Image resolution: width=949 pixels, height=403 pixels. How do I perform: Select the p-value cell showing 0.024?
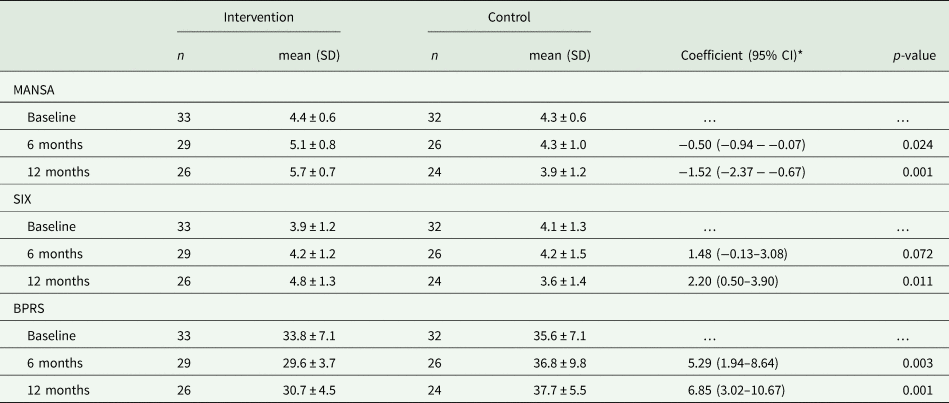click(917, 144)
